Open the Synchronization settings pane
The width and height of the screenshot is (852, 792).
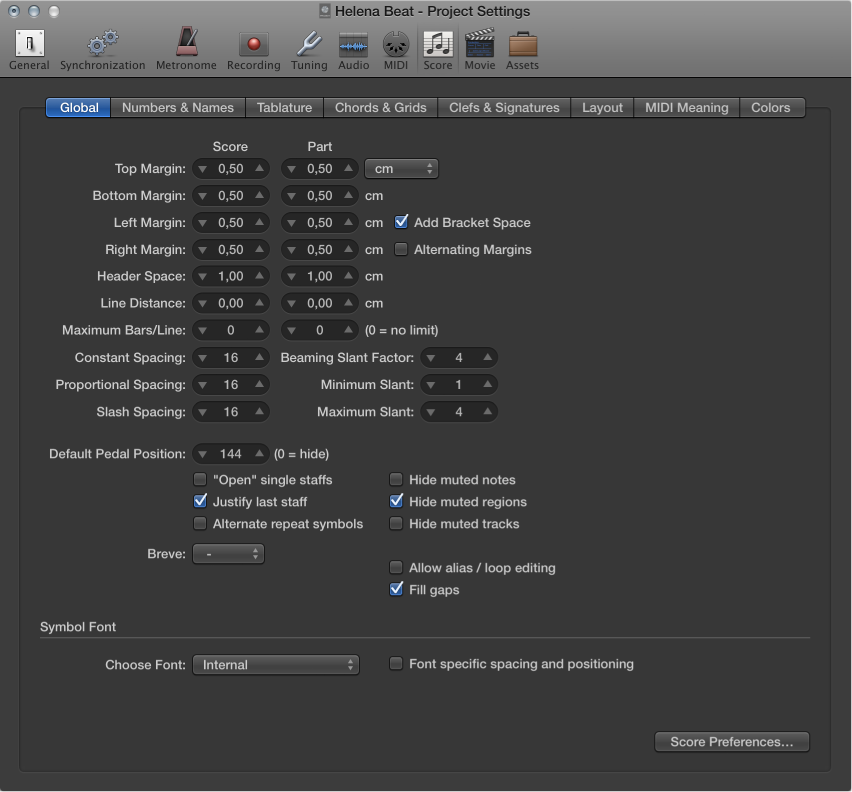pyautogui.click(x=101, y=45)
